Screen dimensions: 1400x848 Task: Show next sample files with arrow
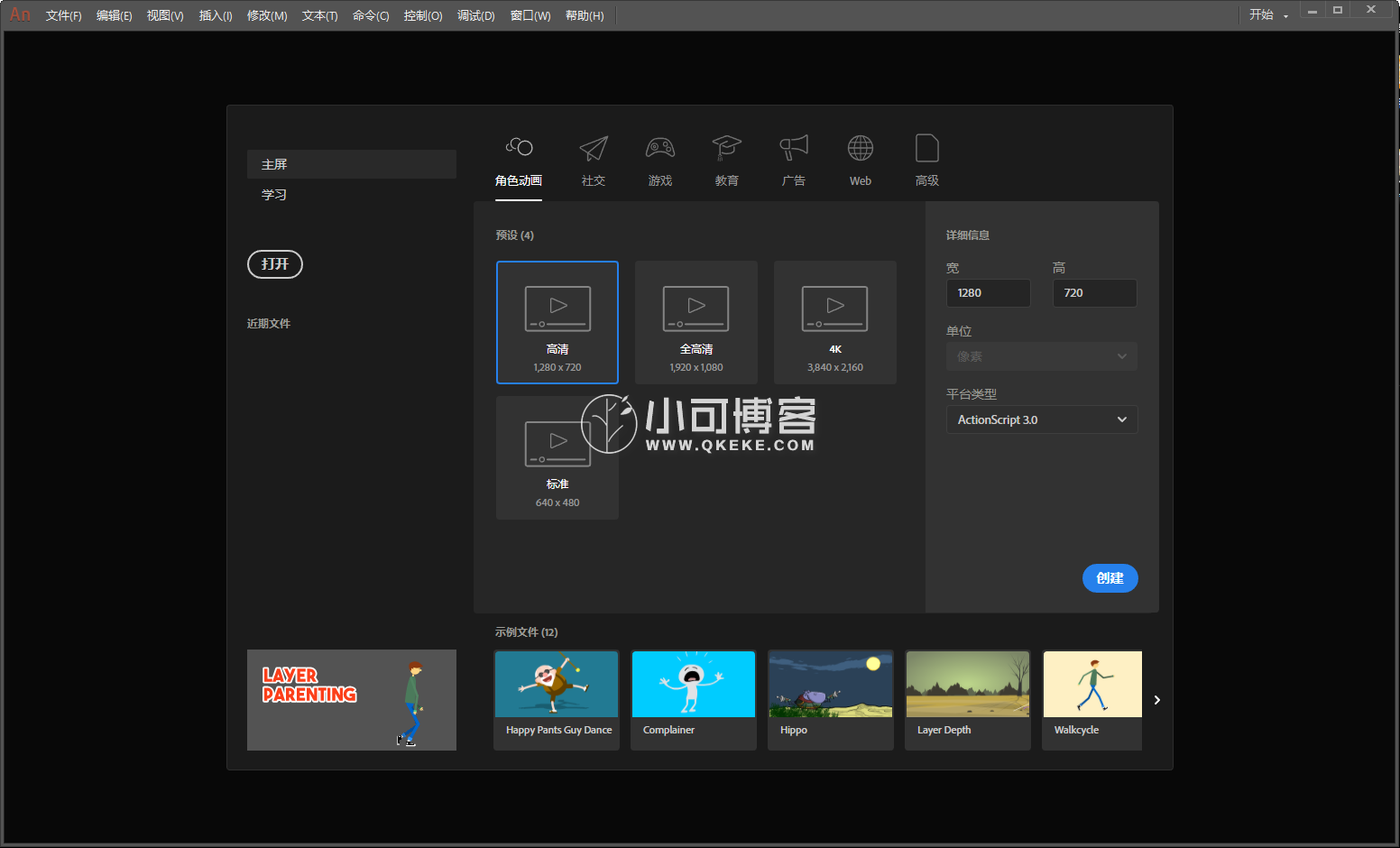pos(1157,700)
